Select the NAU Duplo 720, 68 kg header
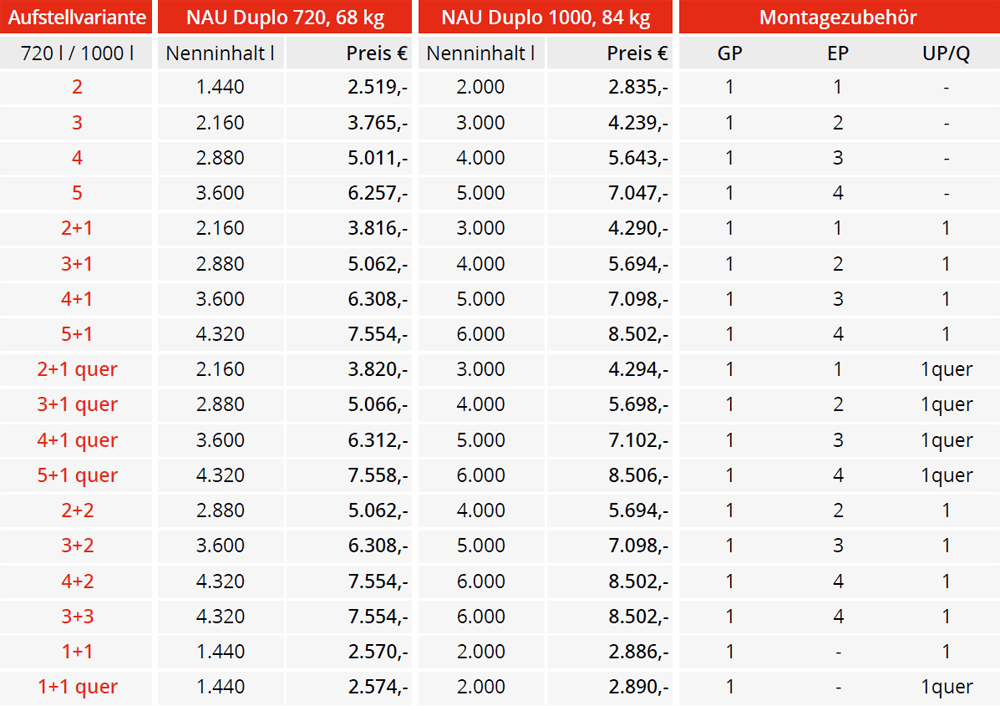This screenshot has height=706, width=1000. [285, 17]
